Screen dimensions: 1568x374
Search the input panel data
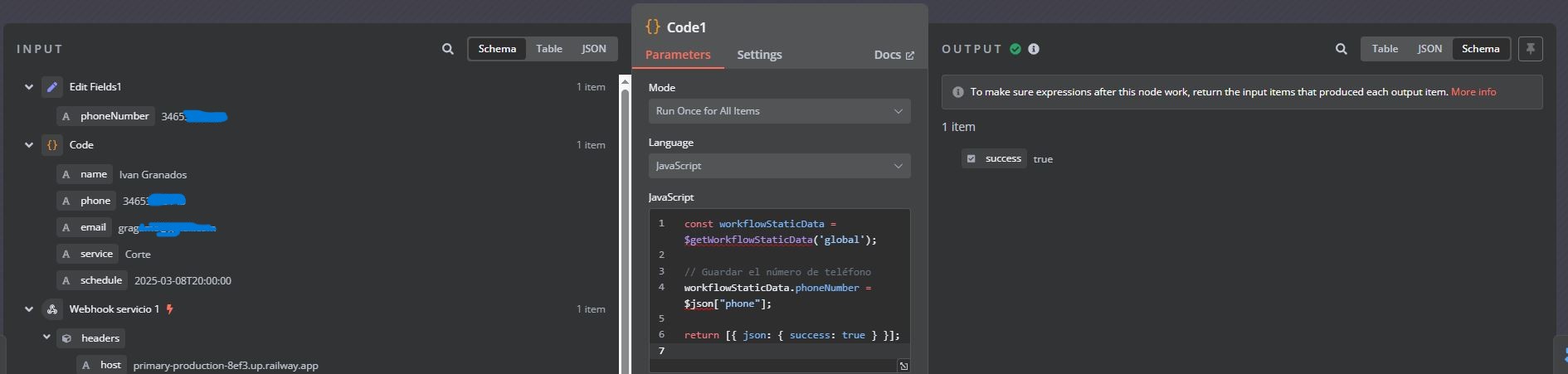(x=448, y=49)
